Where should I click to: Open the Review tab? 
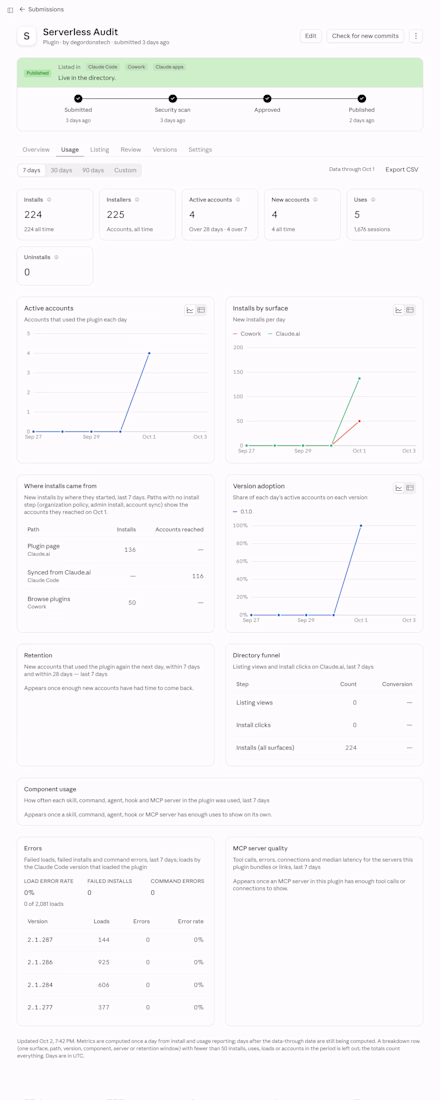131,149
